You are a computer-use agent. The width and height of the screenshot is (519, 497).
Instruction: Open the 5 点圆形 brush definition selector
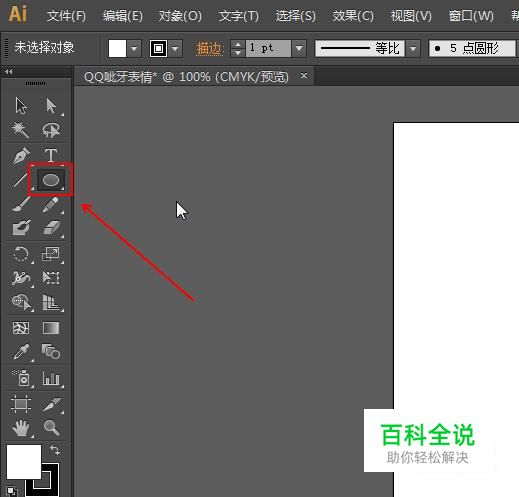click(x=472, y=49)
